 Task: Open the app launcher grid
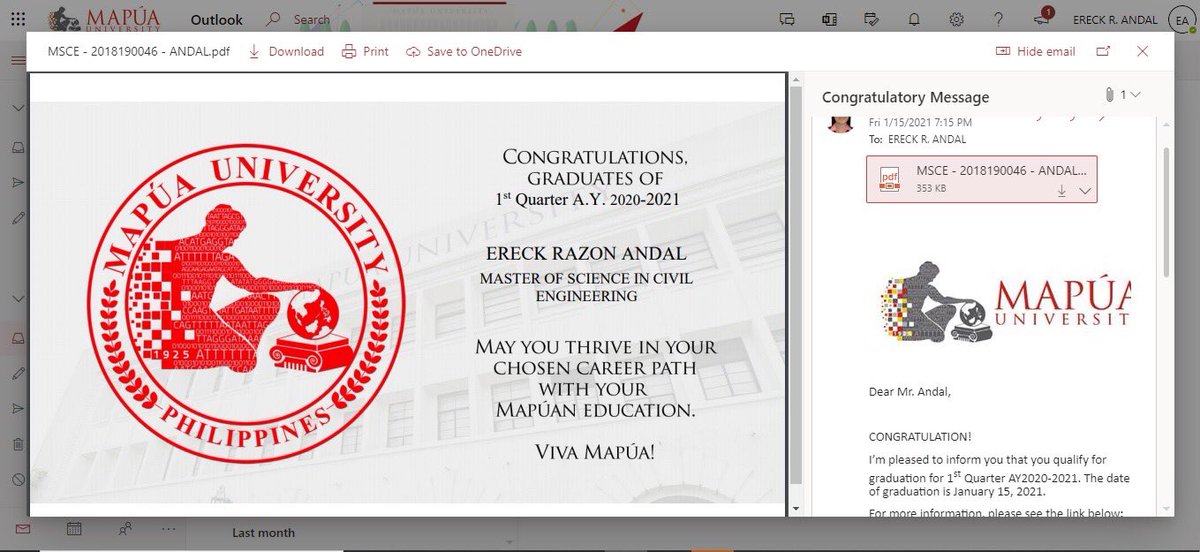coord(19,19)
